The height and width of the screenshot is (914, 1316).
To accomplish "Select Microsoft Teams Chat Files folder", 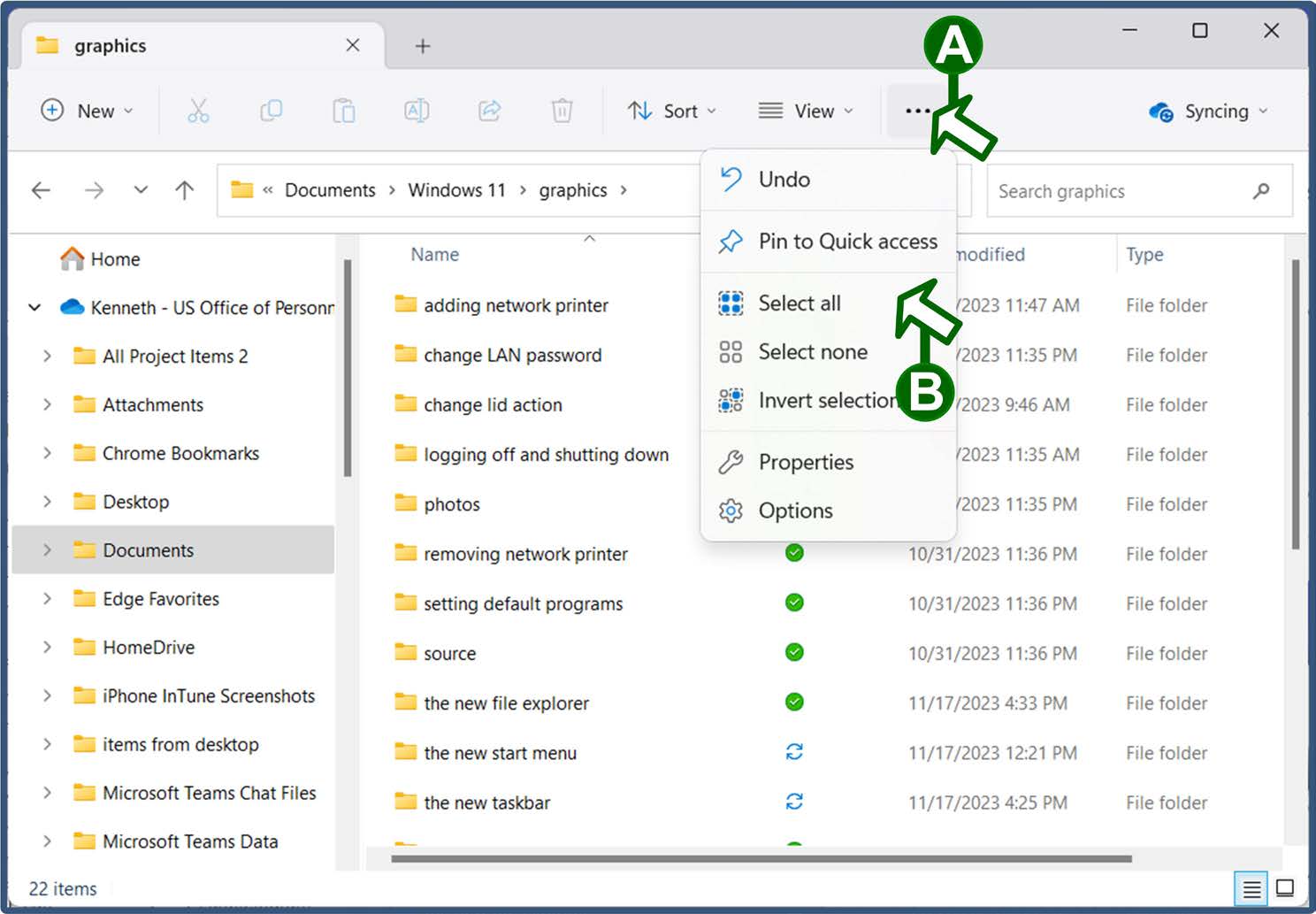I will tap(209, 793).
